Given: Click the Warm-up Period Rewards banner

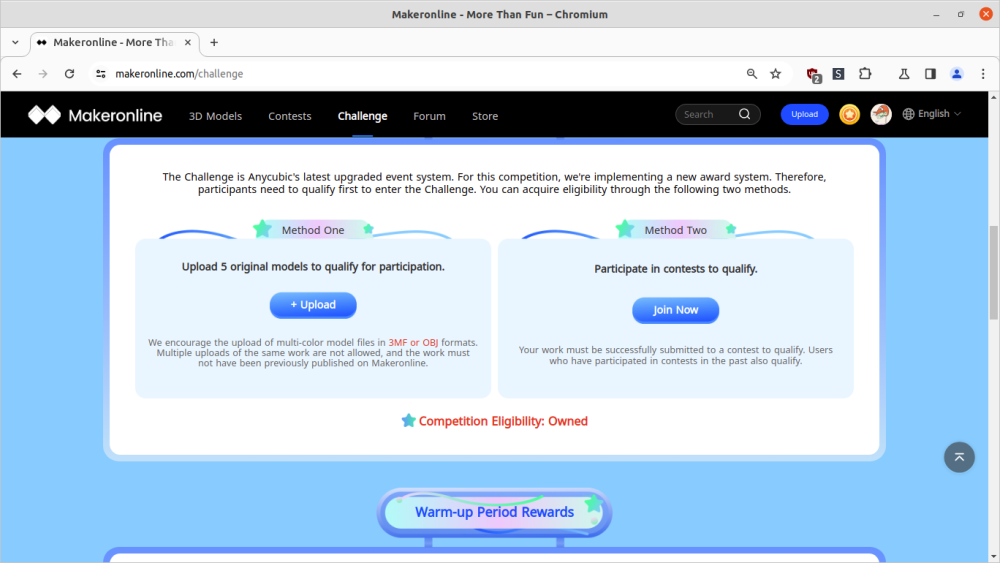Looking at the screenshot, I should click(494, 512).
